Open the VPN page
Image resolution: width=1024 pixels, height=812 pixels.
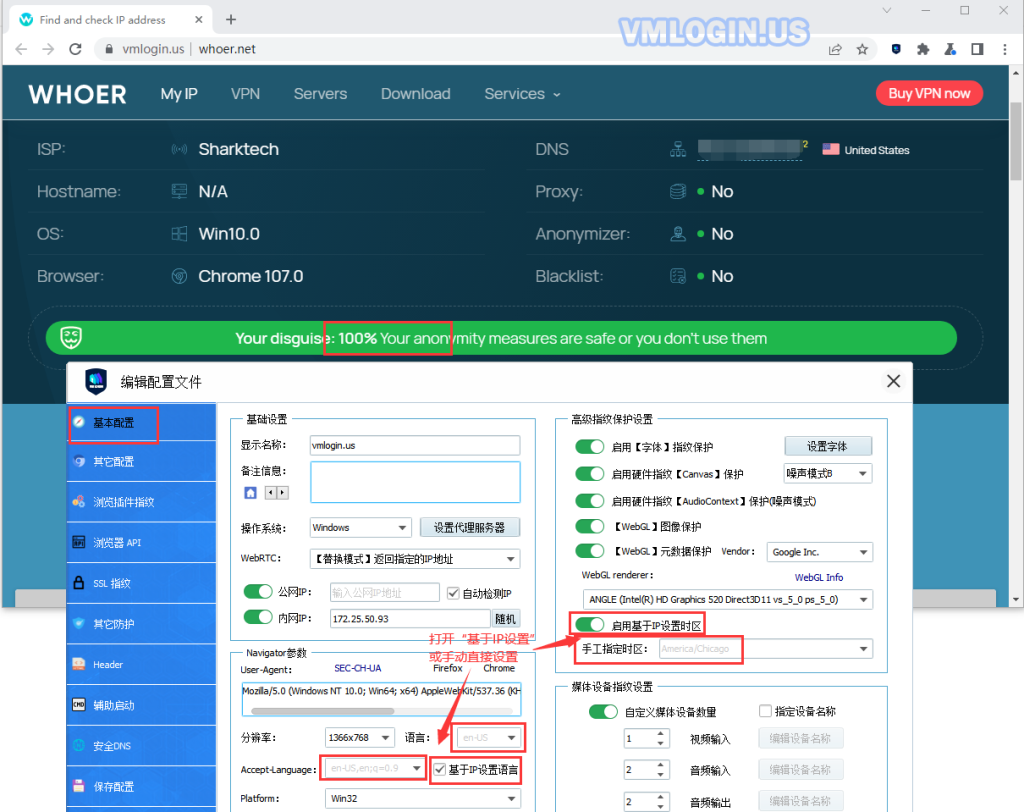tap(246, 94)
